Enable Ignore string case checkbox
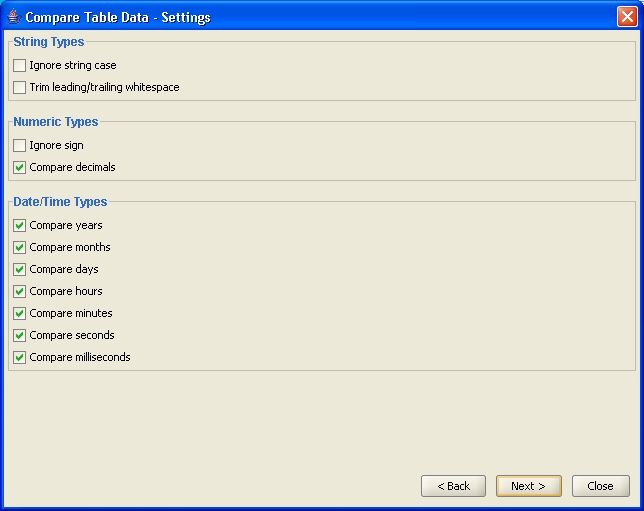The width and height of the screenshot is (644, 511). (19, 65)
